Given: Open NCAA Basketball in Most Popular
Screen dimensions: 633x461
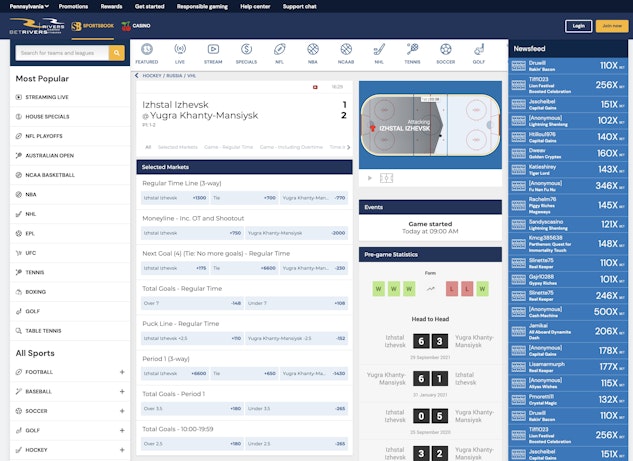Looking at the screenshot, I should pos(70,175).
